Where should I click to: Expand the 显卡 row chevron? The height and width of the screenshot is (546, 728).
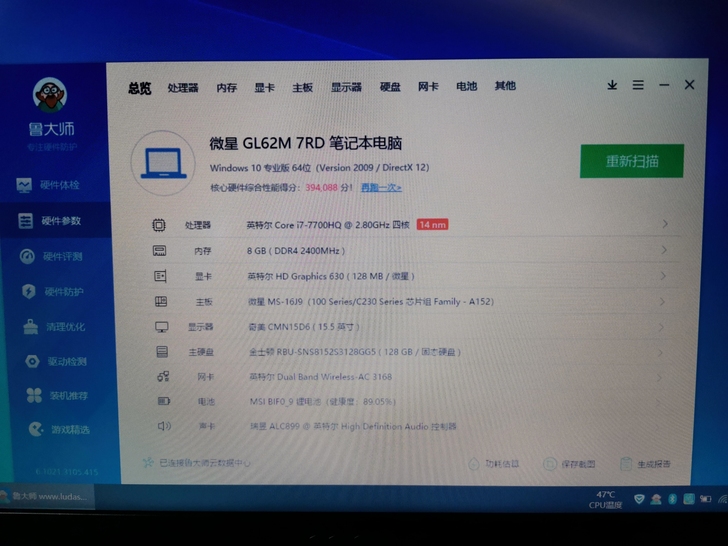[x=663, y=276]
